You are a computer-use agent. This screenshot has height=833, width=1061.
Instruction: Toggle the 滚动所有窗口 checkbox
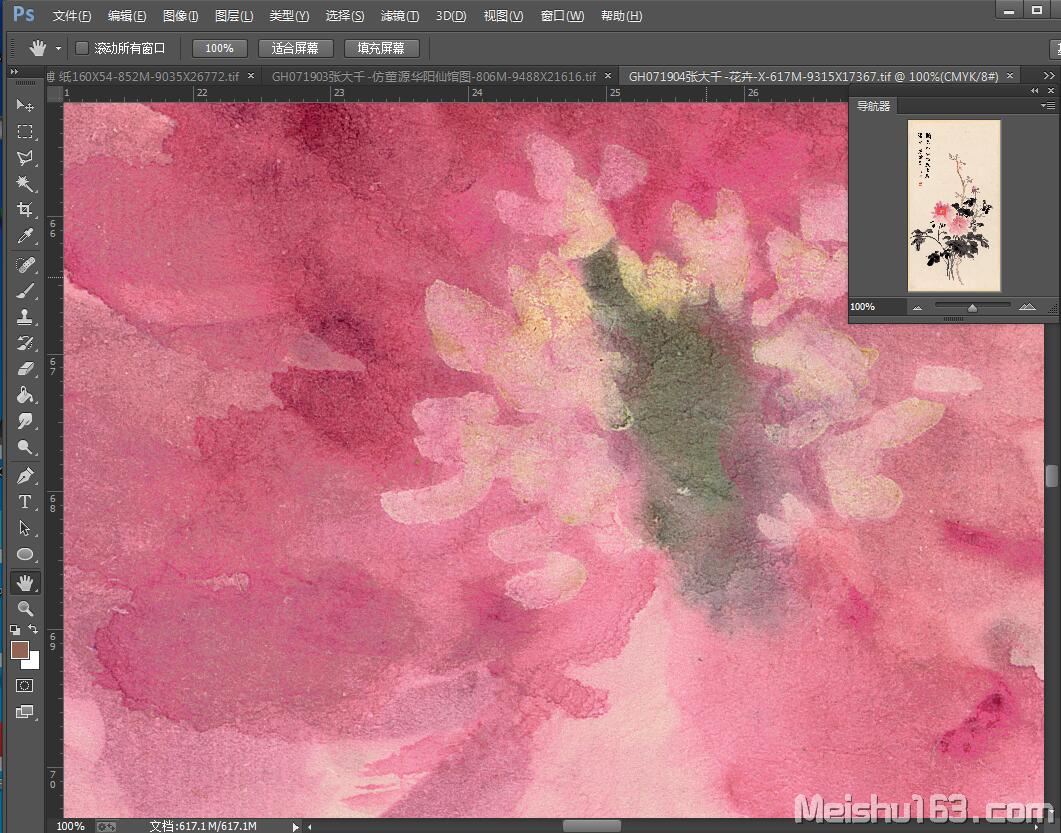click(82, 48)
